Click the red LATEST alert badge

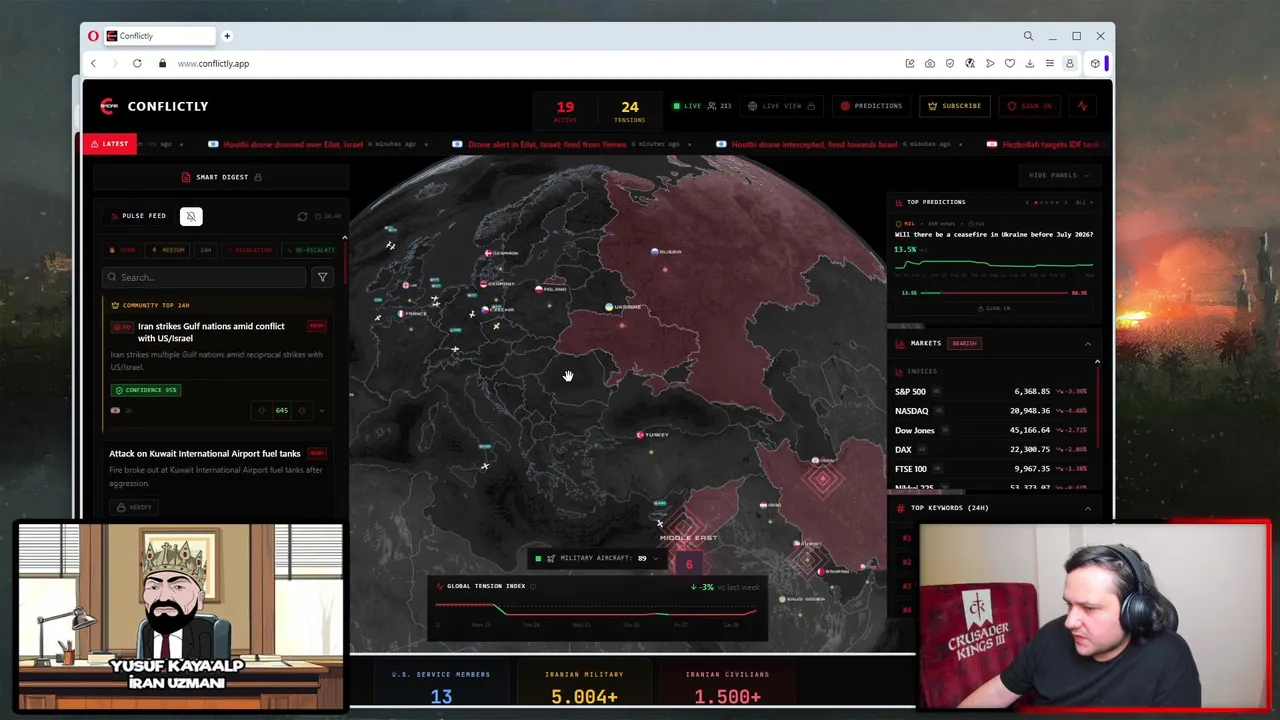point(109,144)
